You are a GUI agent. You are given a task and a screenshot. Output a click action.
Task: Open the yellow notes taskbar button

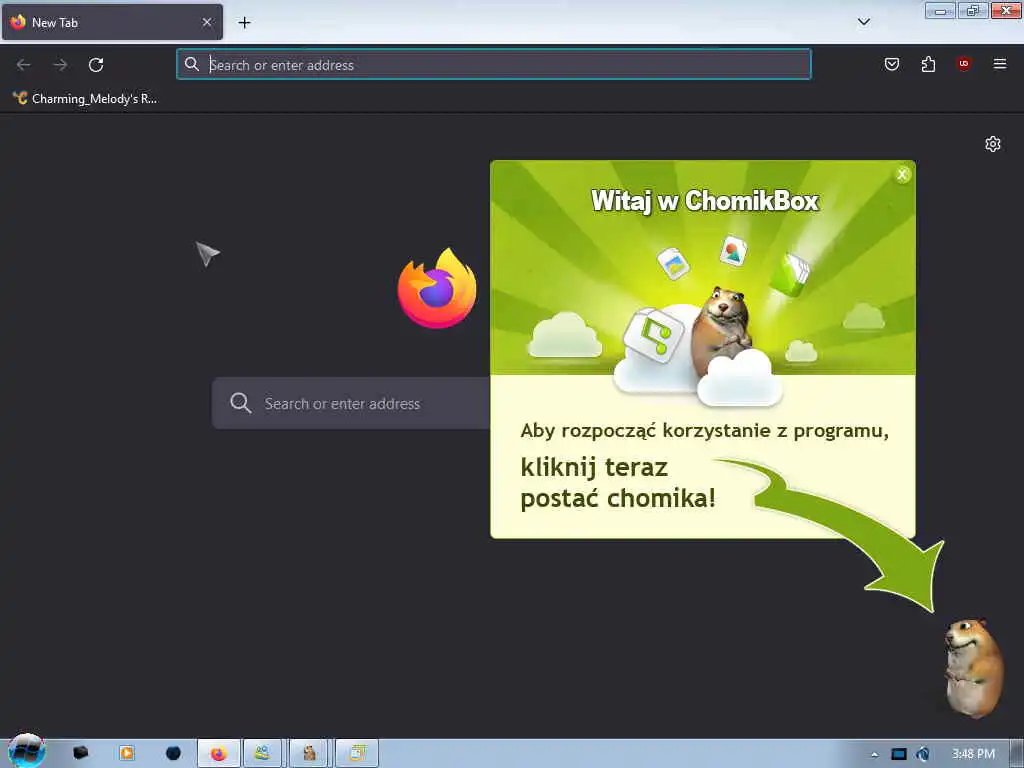point(357,754)
